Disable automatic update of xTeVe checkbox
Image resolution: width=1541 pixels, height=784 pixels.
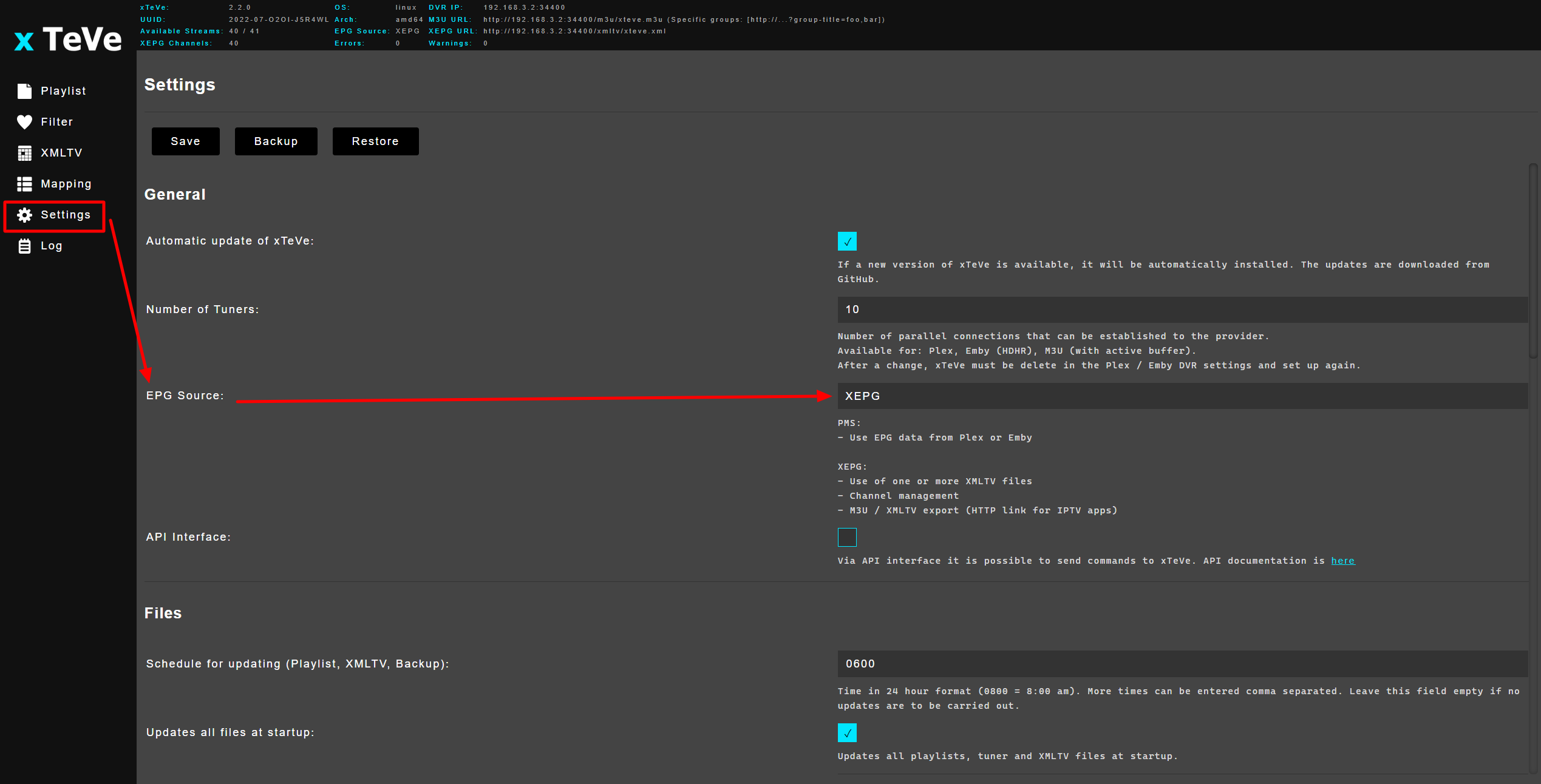847,241
